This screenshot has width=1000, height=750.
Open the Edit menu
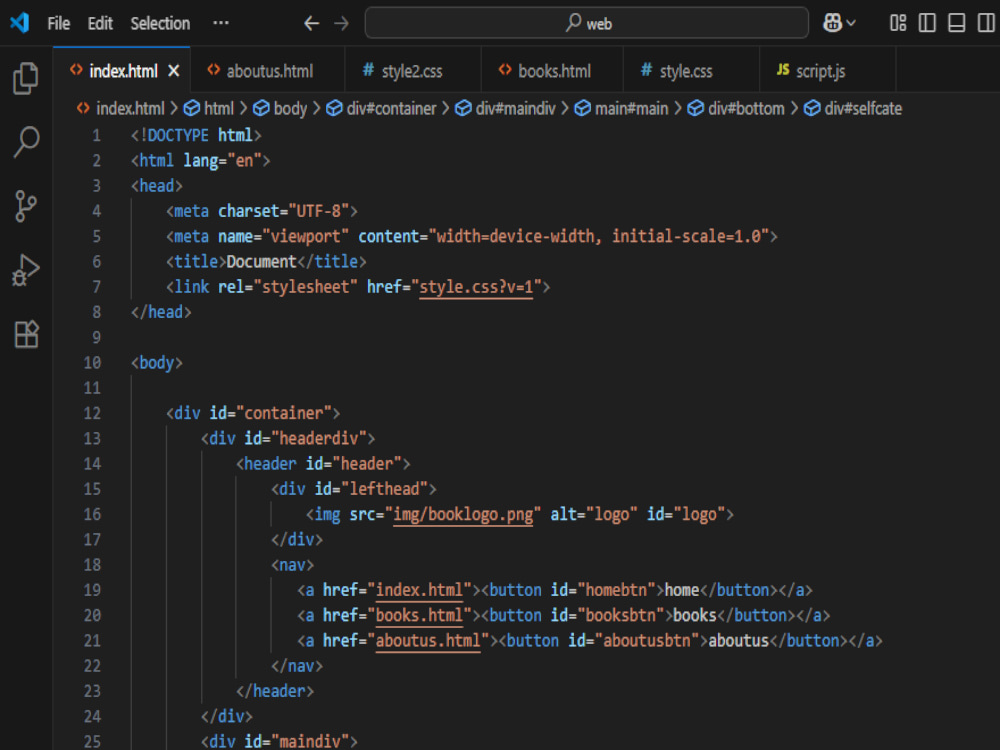point(100,24)
